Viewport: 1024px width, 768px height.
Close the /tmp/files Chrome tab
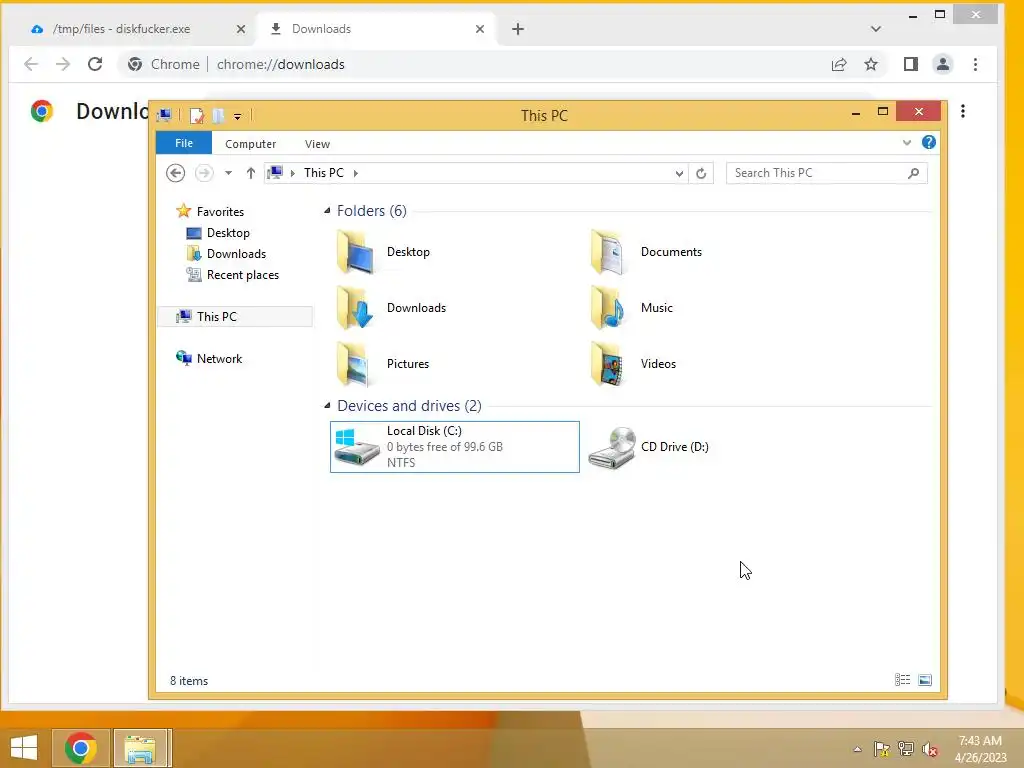point(241,29)
